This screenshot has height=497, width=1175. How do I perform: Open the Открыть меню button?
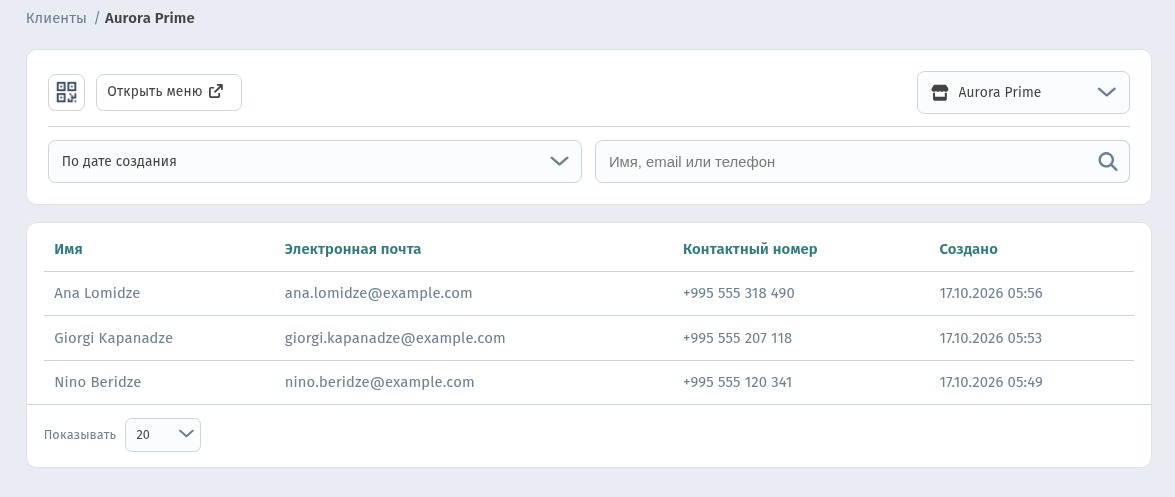(x=169, y=92)
